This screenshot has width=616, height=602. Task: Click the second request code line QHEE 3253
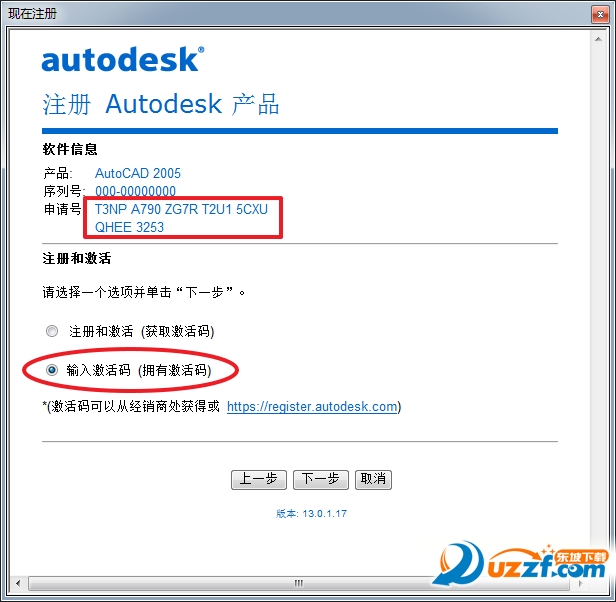pyautogui.click(x=129, y=228)
